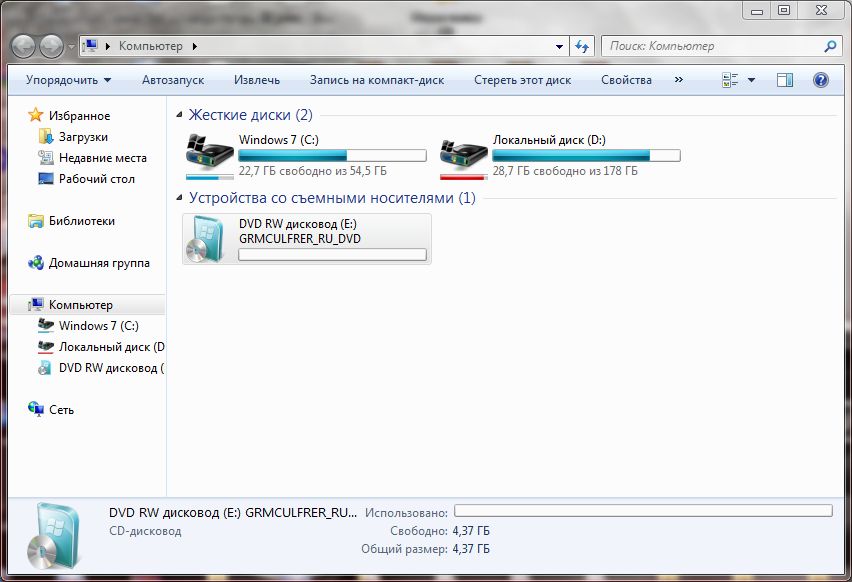
Task: Click the computer icon in address bar
Action: (x=90, y=46)
